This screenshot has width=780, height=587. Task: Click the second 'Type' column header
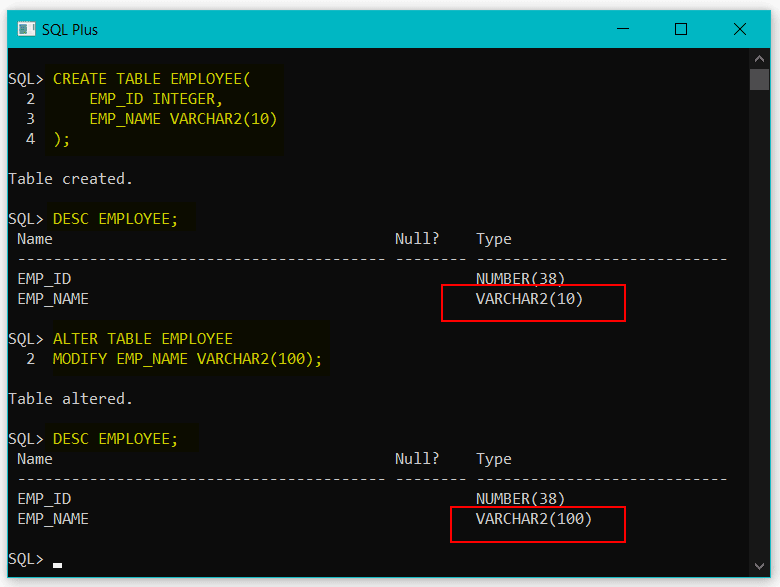493,459
